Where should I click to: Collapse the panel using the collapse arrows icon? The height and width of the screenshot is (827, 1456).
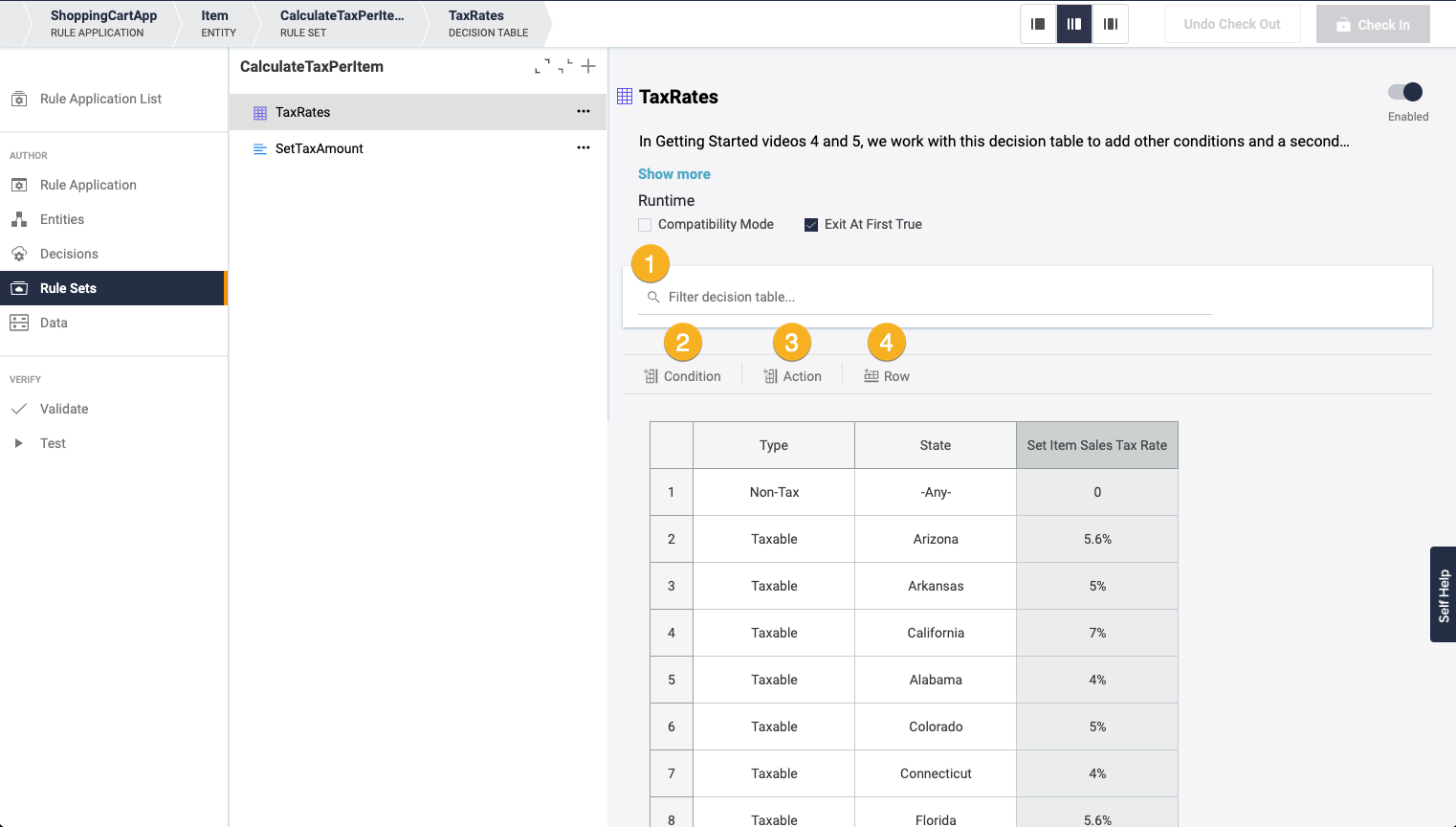[x=565, y=66]
